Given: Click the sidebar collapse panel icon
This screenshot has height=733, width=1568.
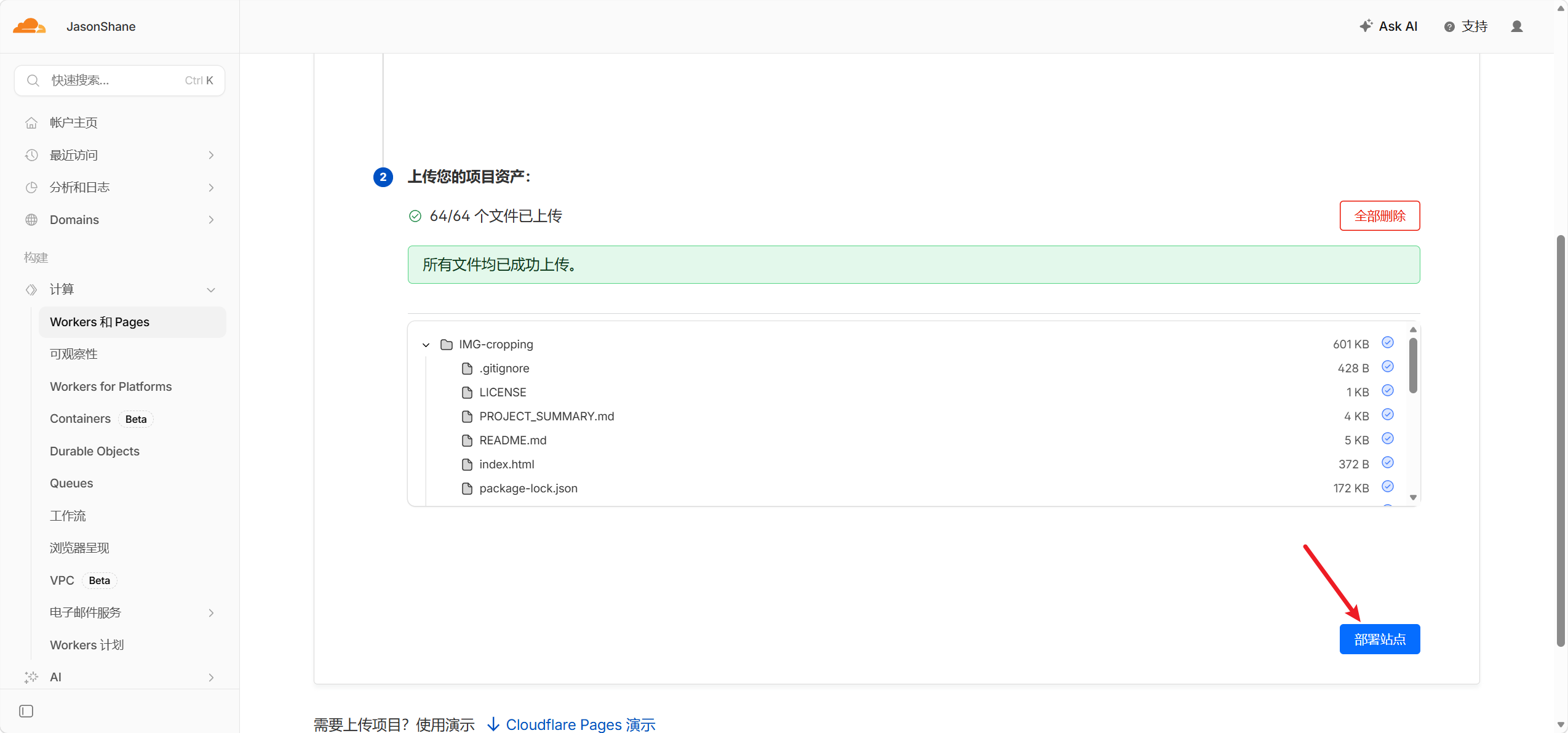Looking at the screenshot, I should coord(26,711).
